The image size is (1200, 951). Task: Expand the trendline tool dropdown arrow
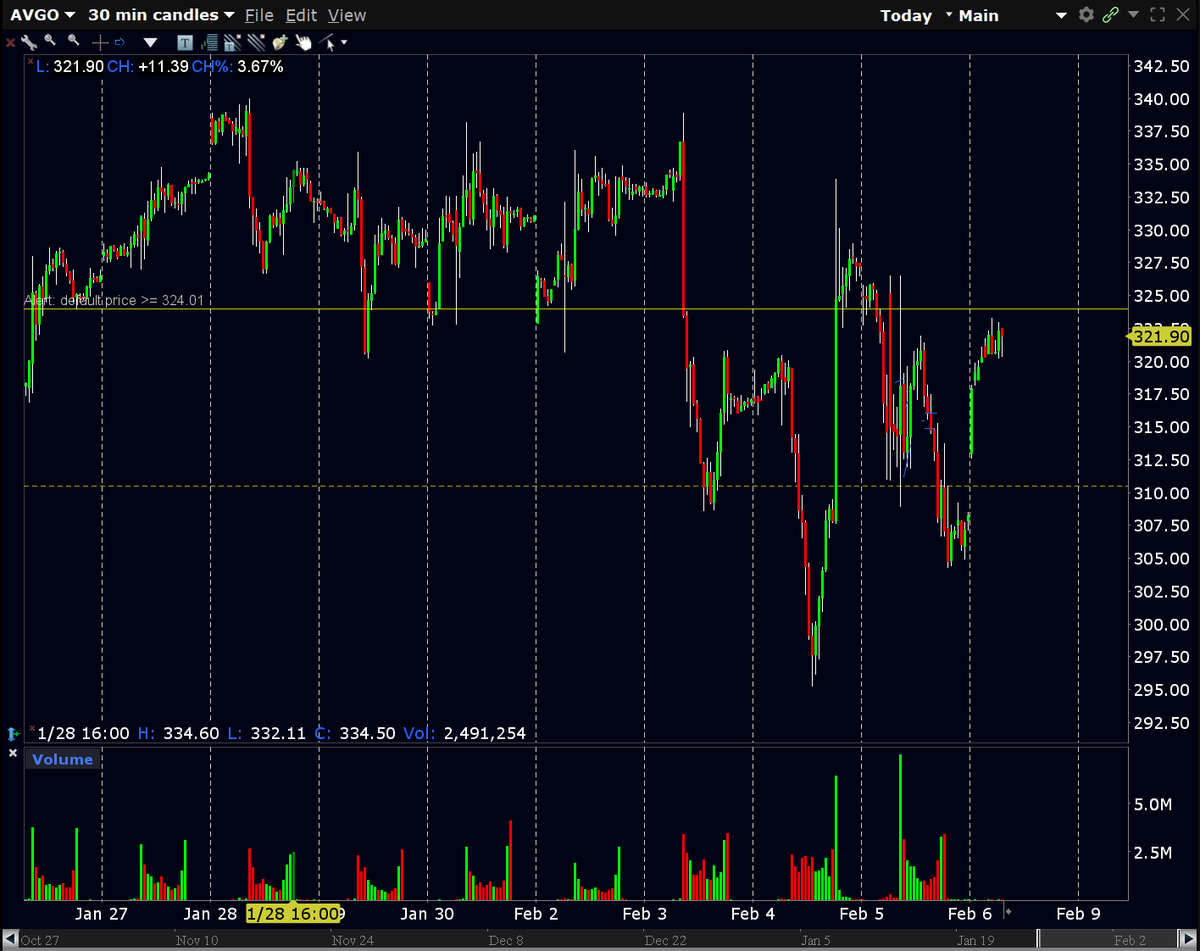(x=344, y=42)
